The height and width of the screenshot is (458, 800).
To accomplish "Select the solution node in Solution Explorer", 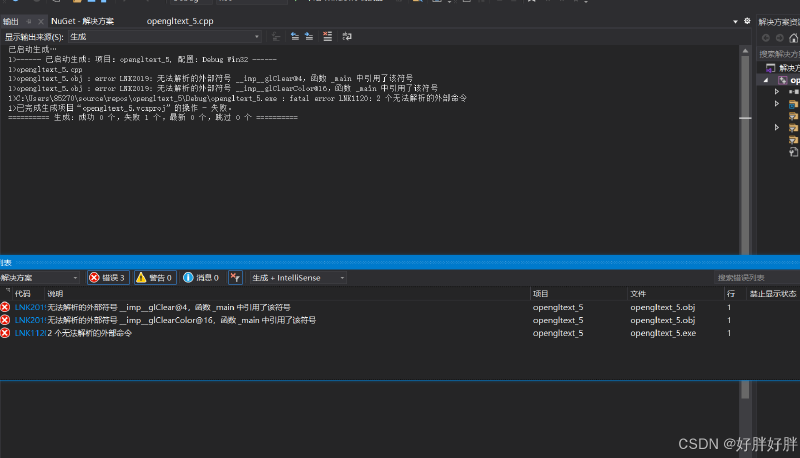I will point(783,68).
